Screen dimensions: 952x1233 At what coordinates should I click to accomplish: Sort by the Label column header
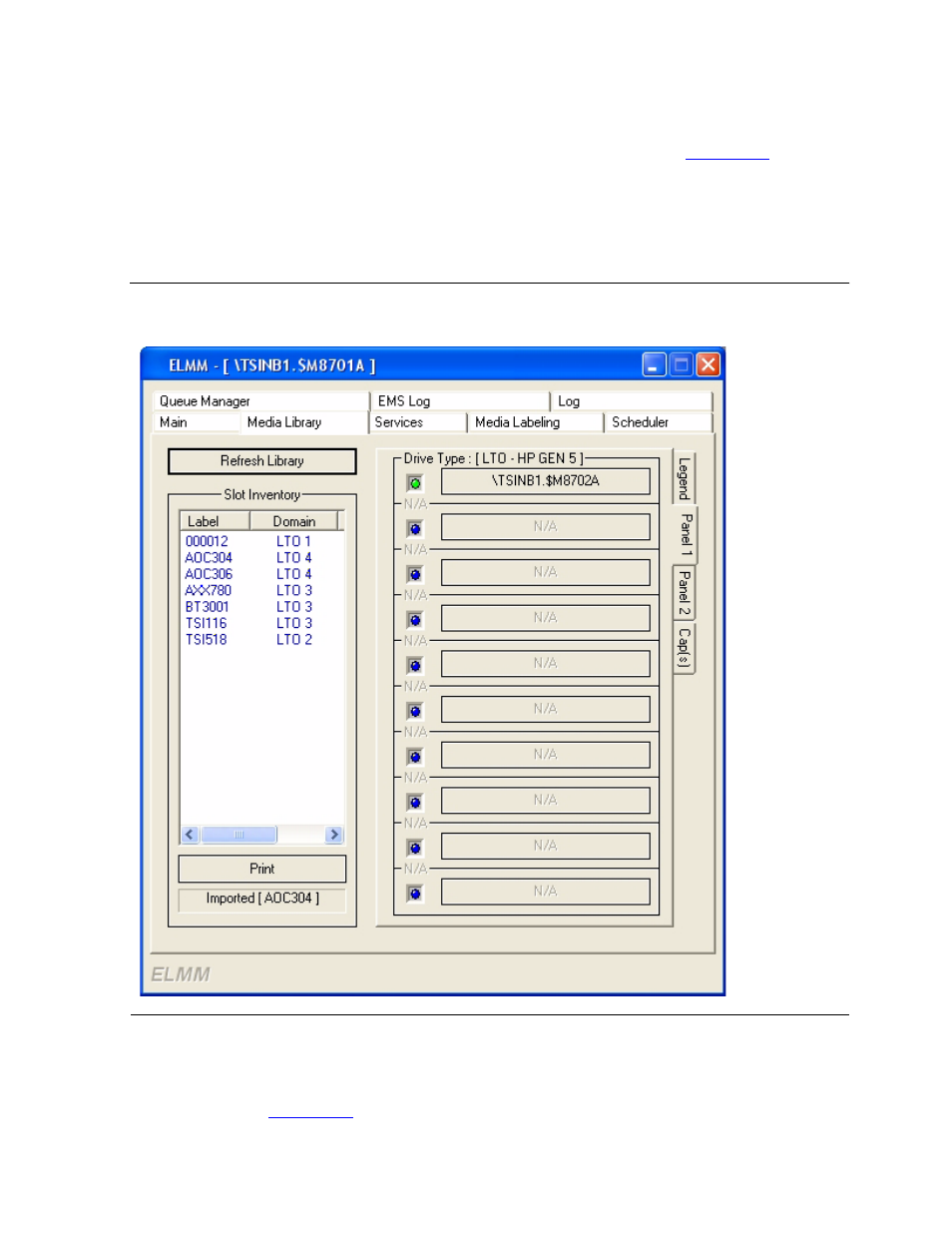pyautogui.click(x=215, y=521)
